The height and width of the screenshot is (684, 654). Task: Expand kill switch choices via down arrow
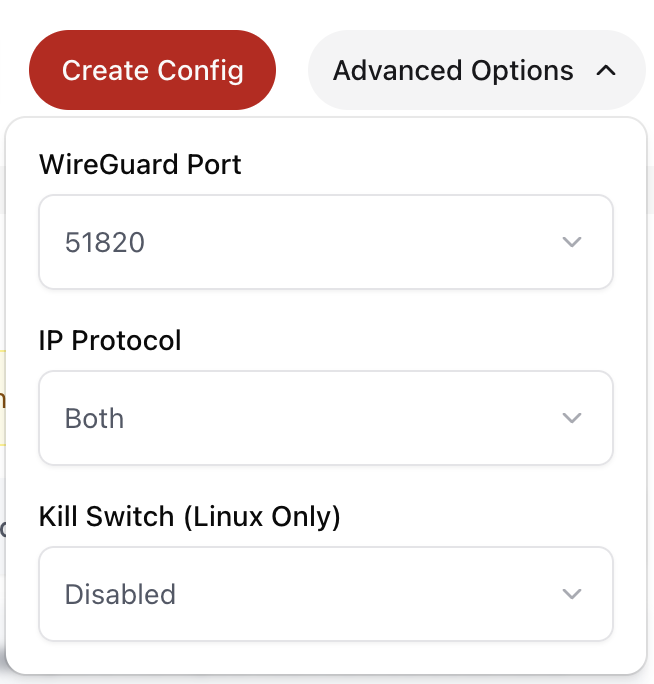click(x=572, y=594)
